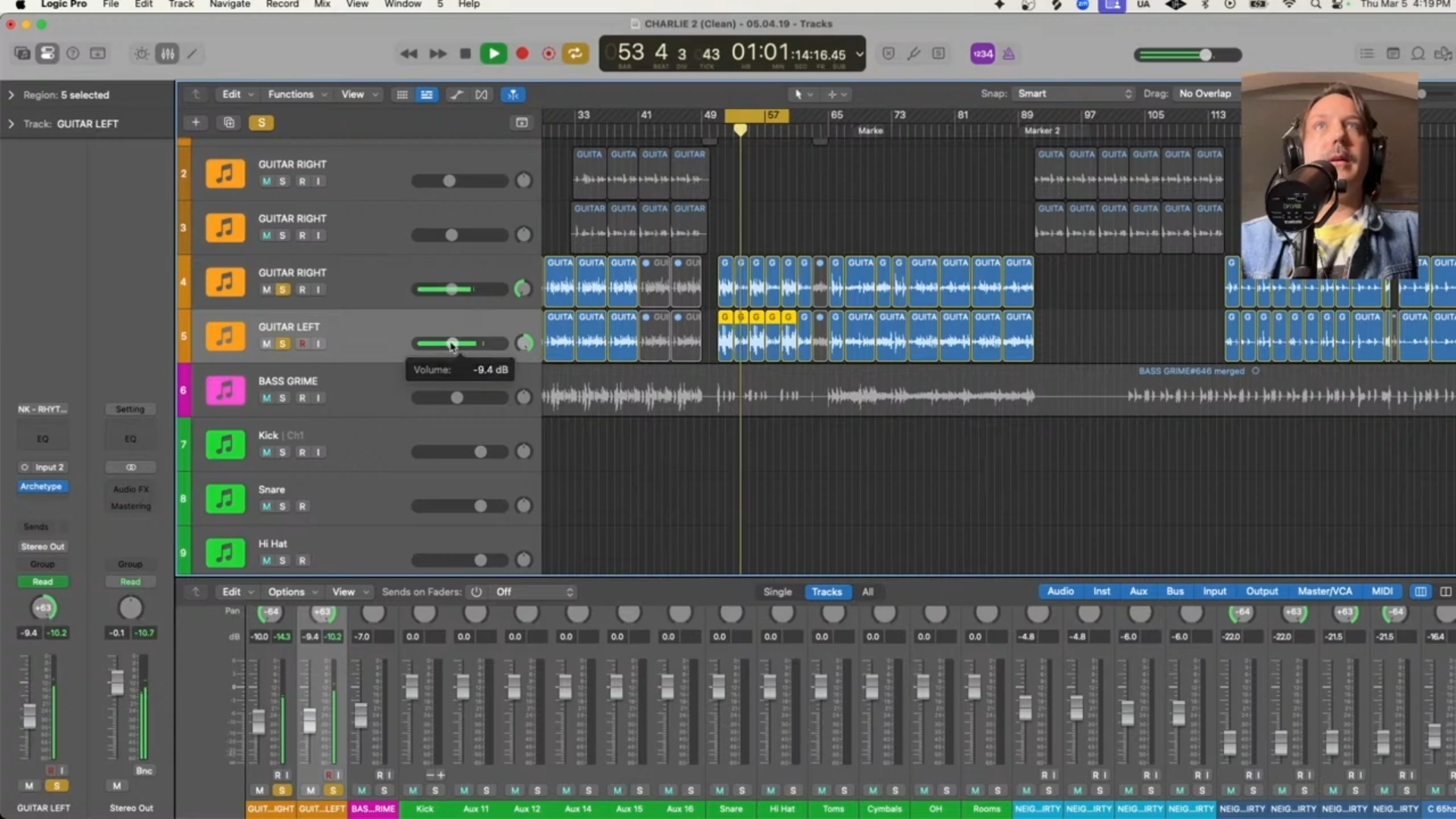This screenshot has height=819, width=1456.
Task: Click the Rewind transport button
Action: pyautogui.click(x=409, y=54)
